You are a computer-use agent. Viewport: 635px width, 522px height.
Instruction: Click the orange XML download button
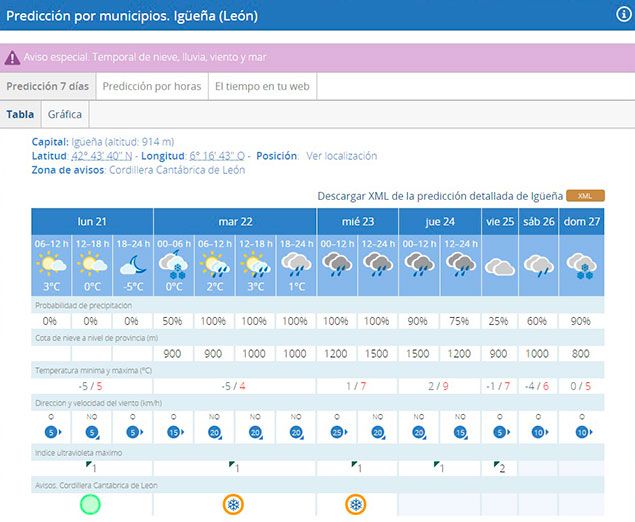(585, 196)
